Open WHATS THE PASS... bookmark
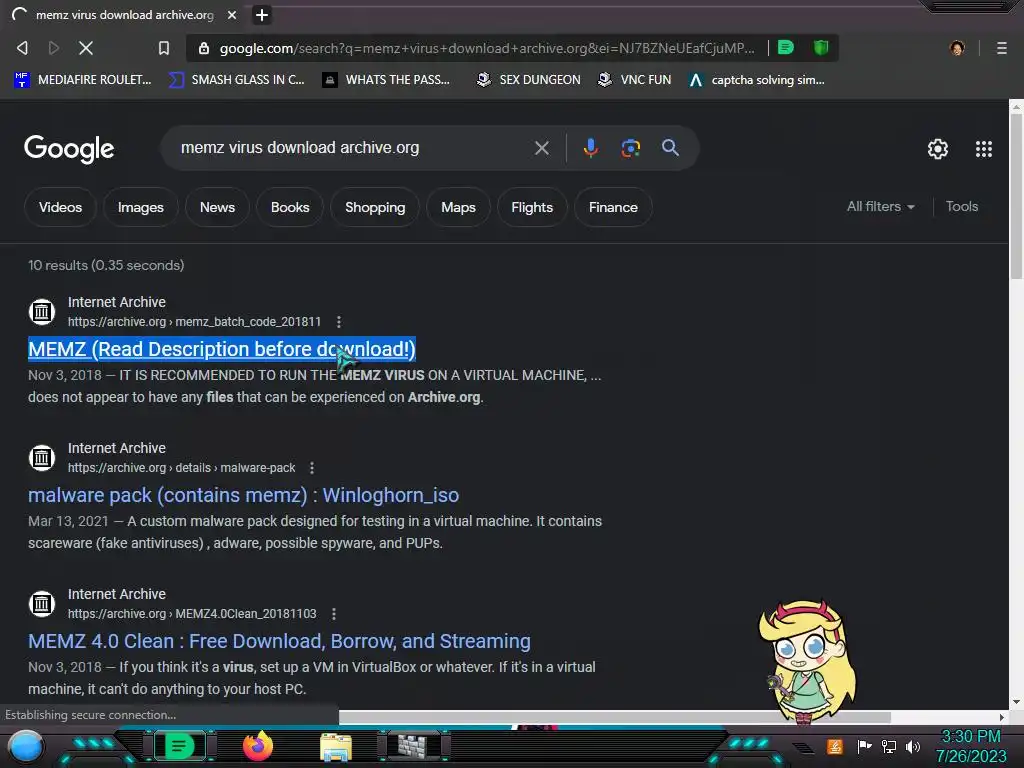Image resolution: width=1024 pixels, height=768 pixels. coord(387,80)
